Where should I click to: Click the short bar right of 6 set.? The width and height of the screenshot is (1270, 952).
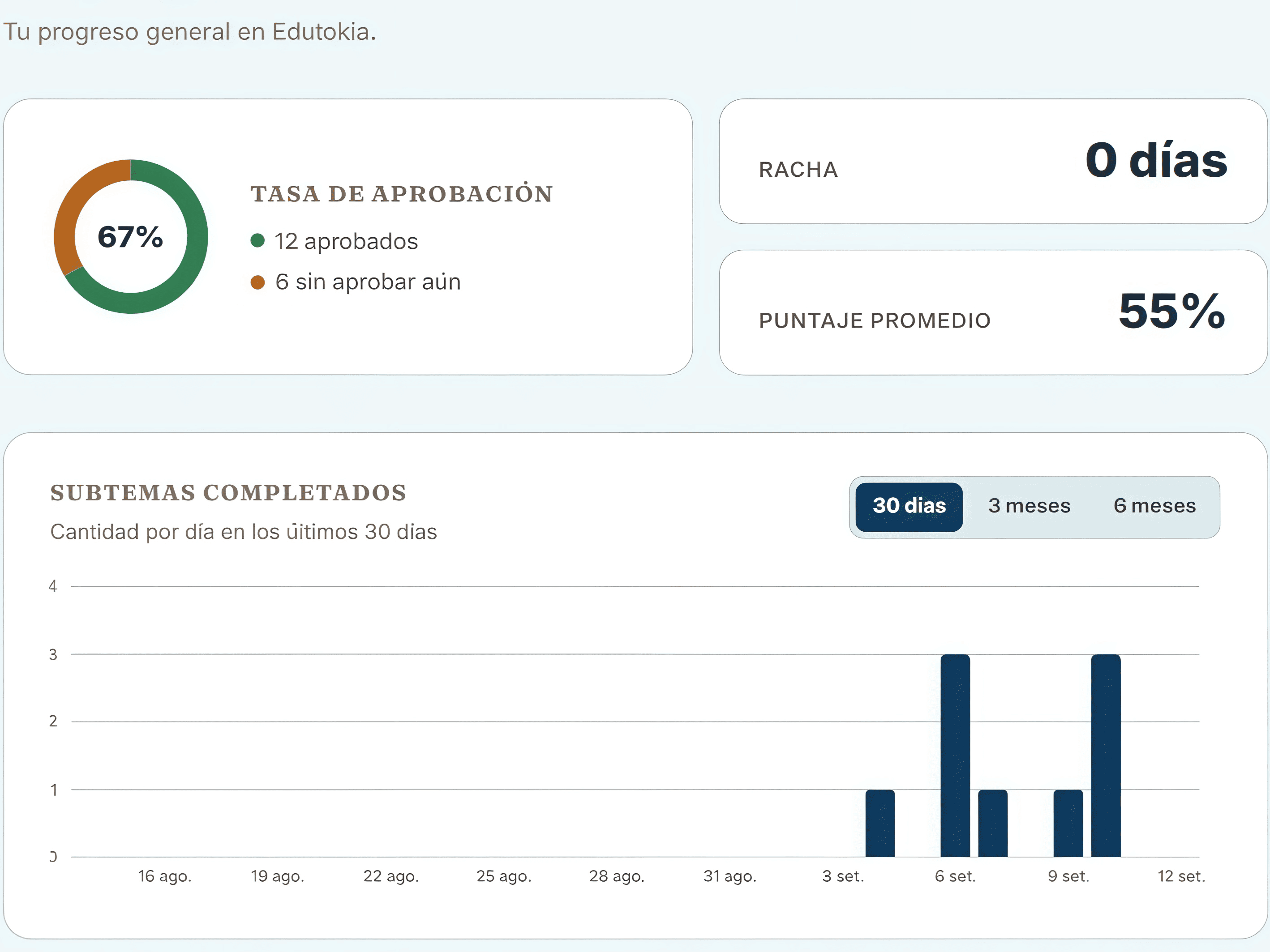tap(993, 824)
